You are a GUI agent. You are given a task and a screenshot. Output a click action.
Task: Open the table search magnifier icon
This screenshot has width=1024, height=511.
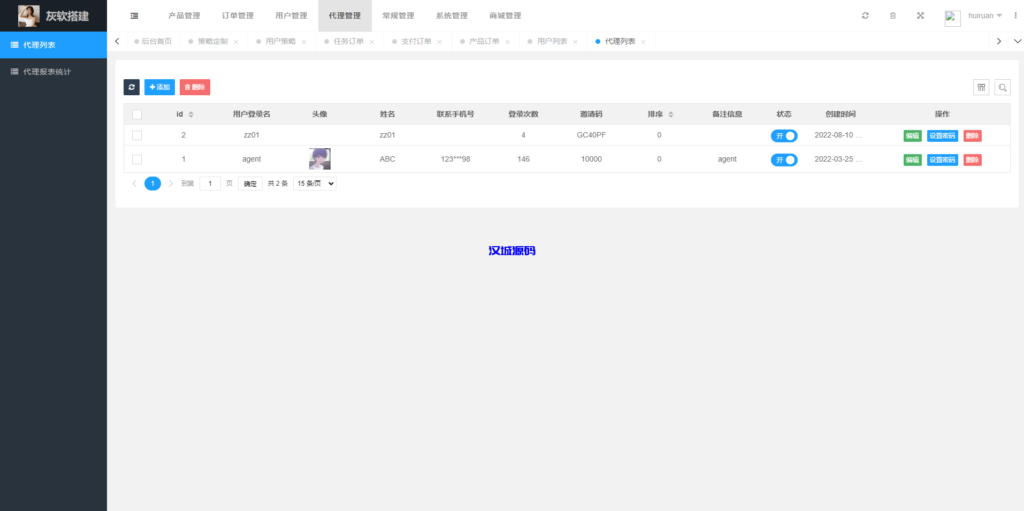click(1002, 87)
